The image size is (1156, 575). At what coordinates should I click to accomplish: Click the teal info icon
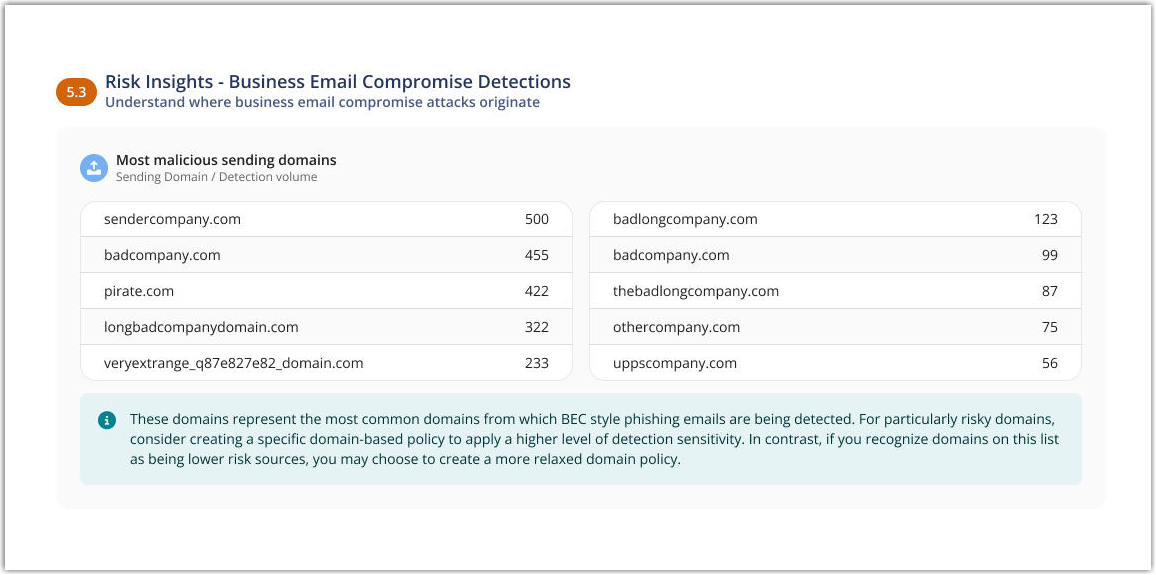pos(107,421)
